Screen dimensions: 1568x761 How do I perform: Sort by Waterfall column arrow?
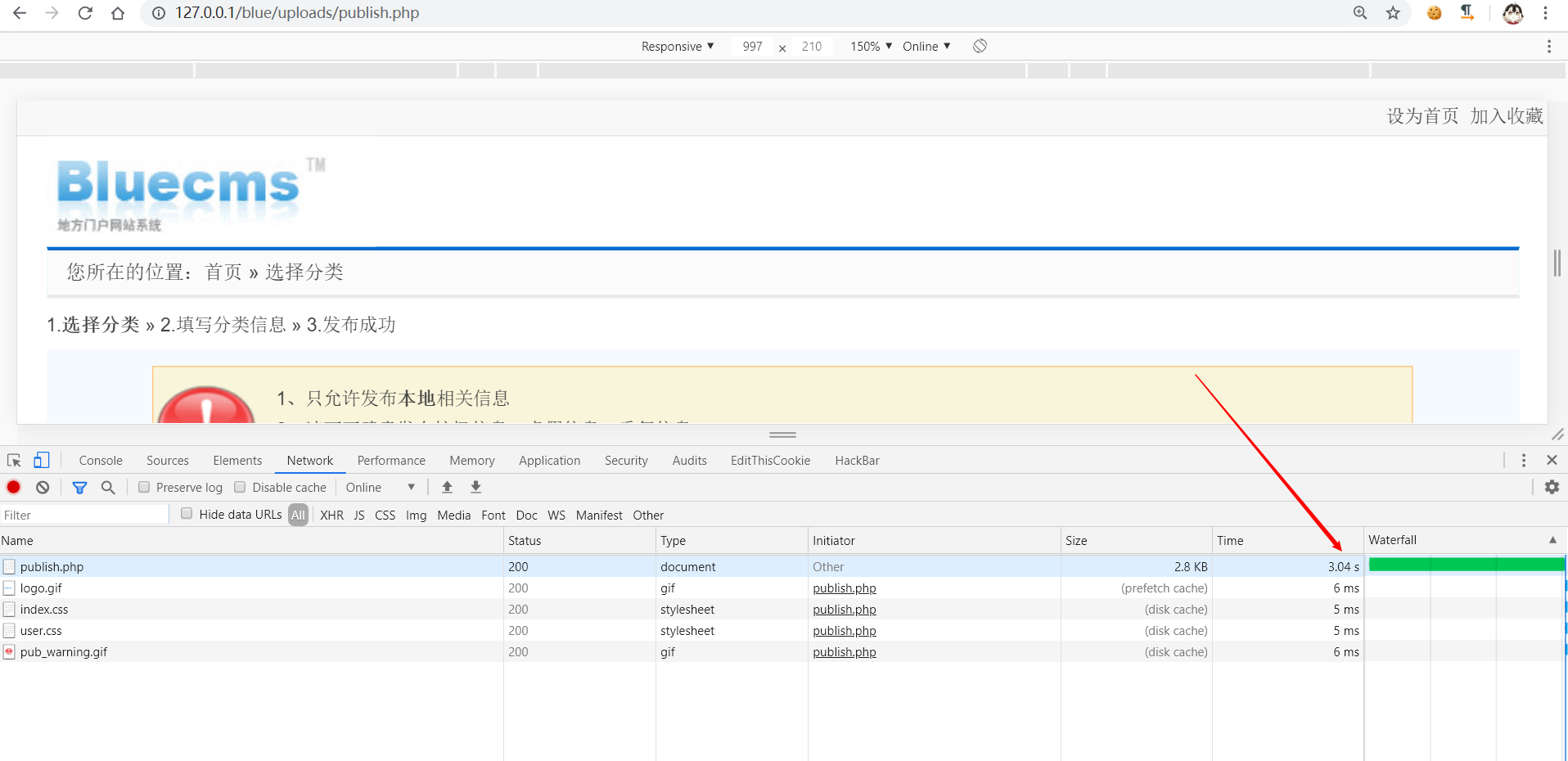[1552, 540]
